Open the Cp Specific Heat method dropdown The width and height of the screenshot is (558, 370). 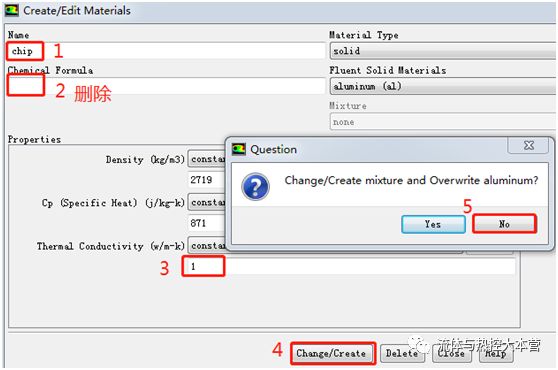point(207,202)
